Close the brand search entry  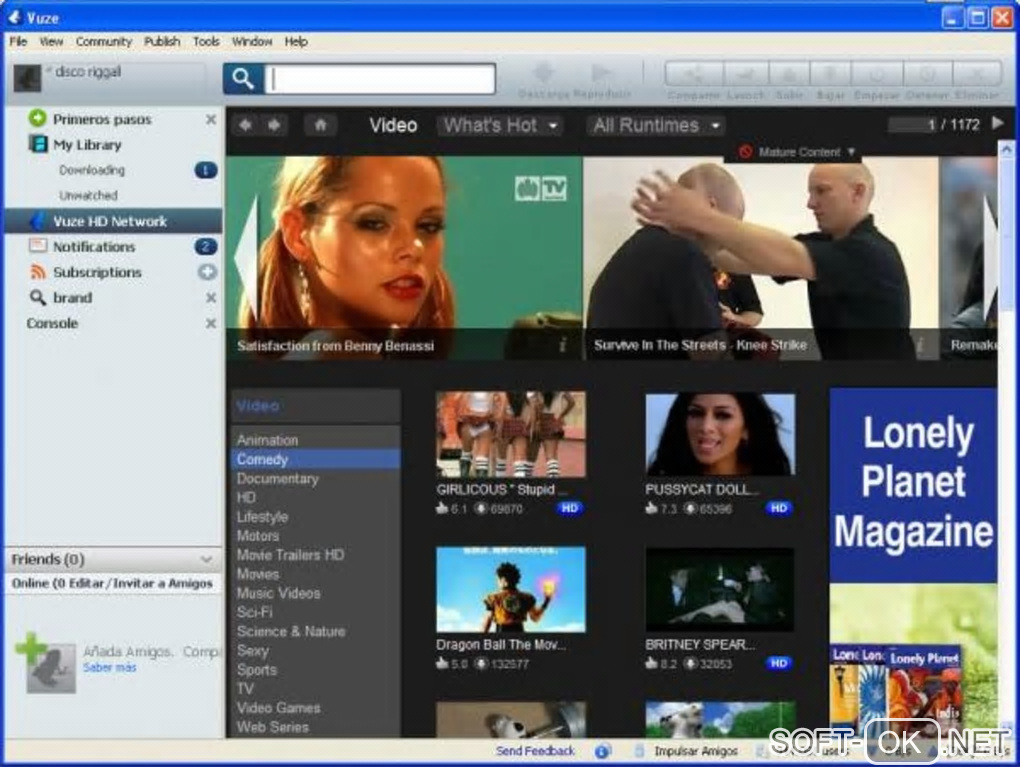[211, 298]
